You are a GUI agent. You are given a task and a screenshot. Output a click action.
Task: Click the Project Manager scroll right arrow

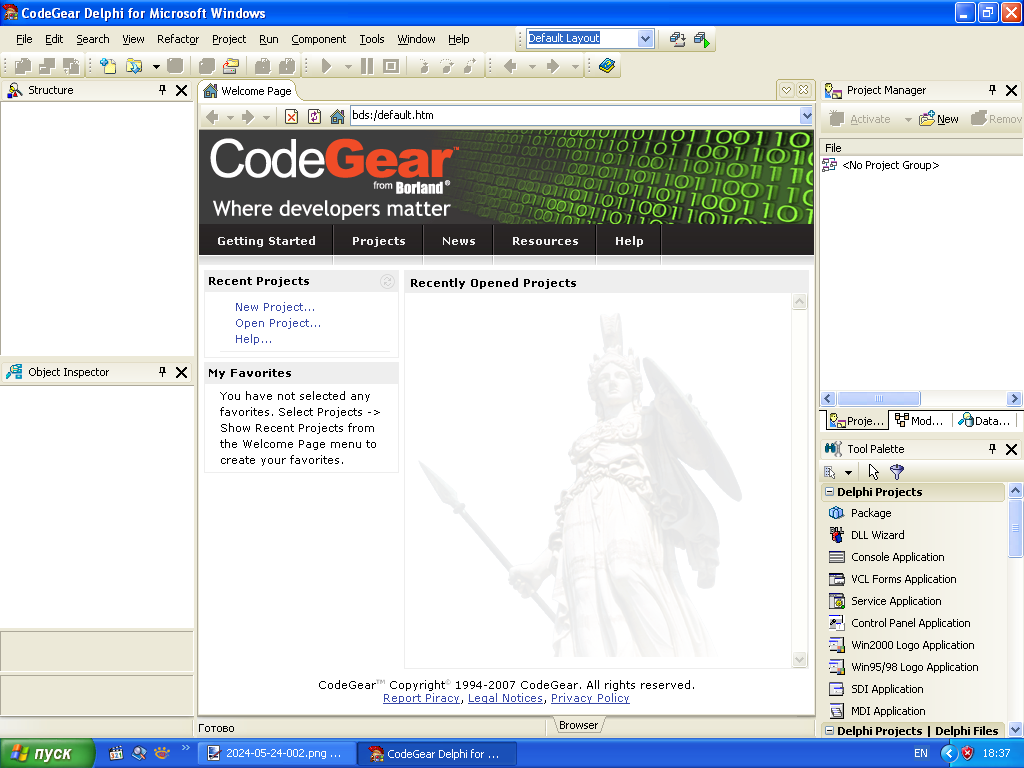point(1014,398)
